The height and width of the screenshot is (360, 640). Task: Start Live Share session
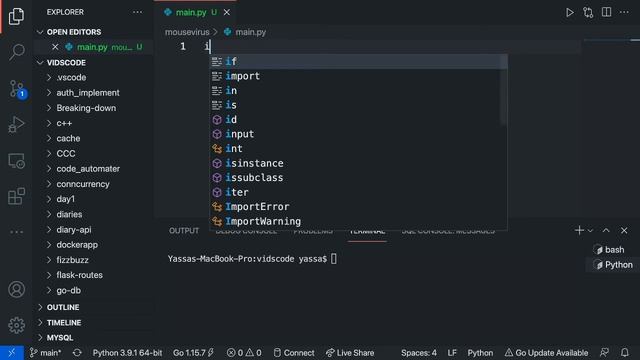[x=350, y=353]
